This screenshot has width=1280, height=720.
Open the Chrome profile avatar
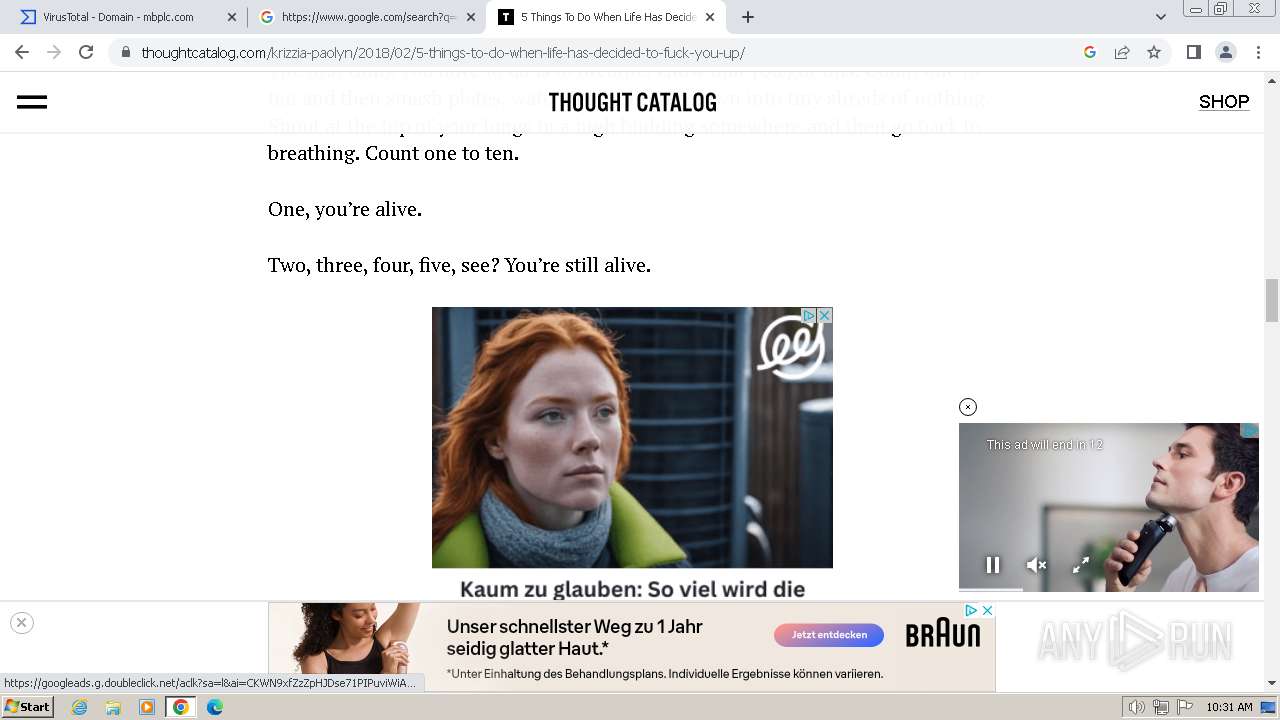1225,52
